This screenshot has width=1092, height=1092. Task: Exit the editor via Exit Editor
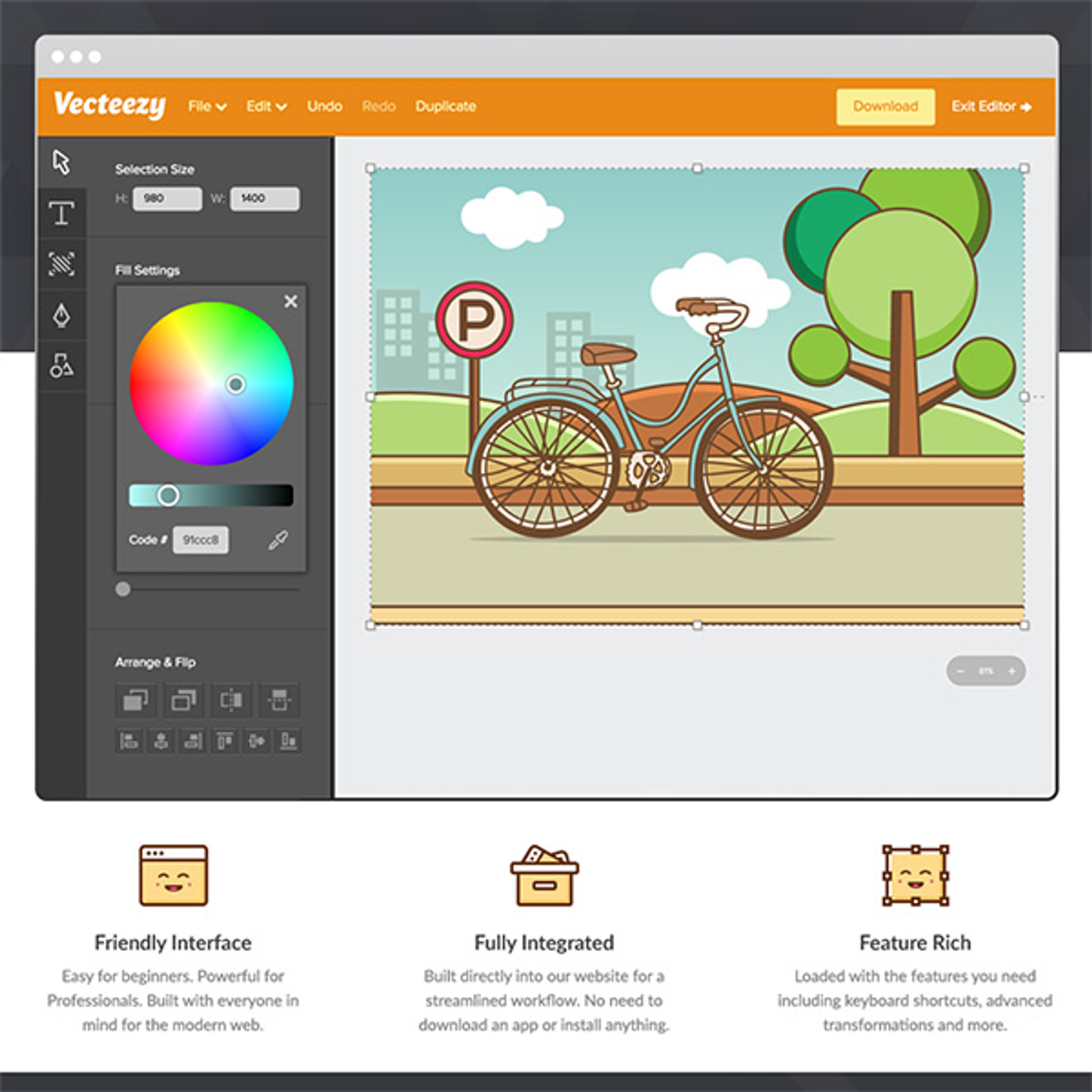click(x=991, y=106)
